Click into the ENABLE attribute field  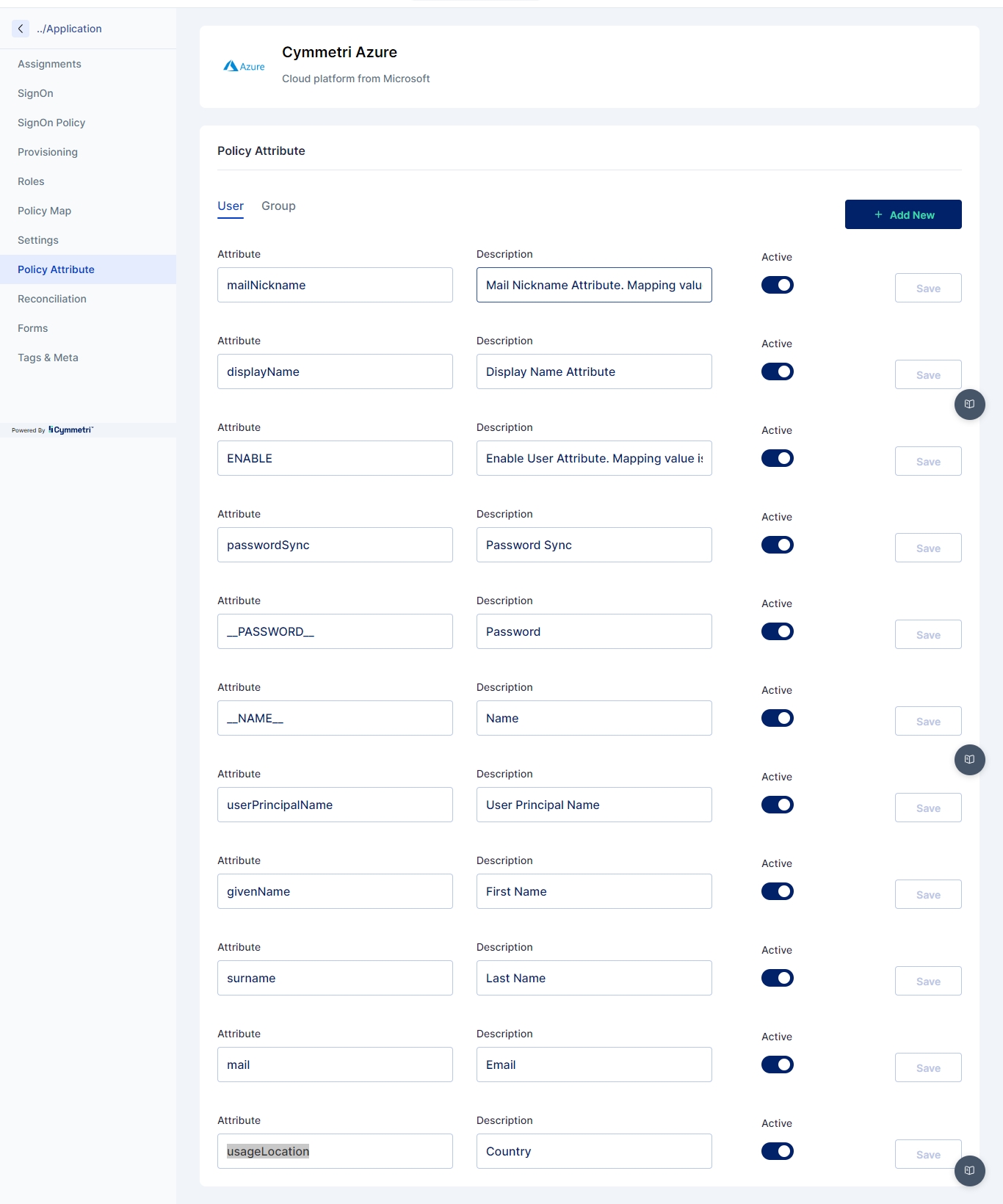click(335, 458)
